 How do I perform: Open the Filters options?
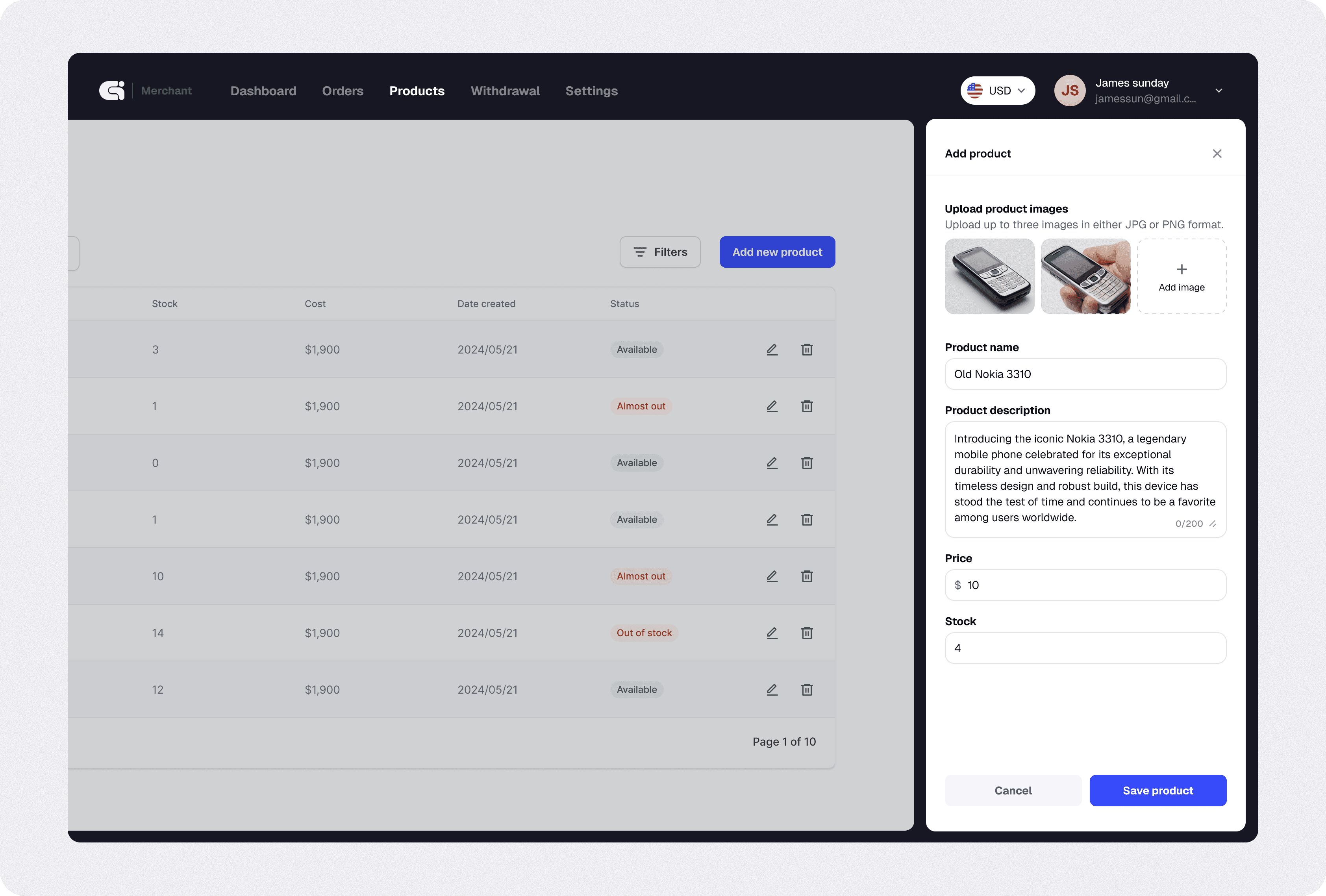click(x=660, y=252)
